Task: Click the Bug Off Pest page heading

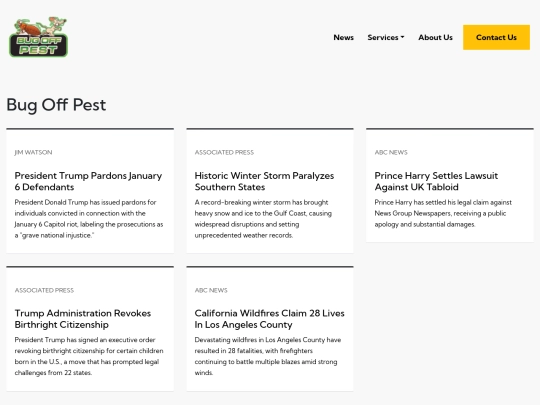Action: (x=56, y=105)
